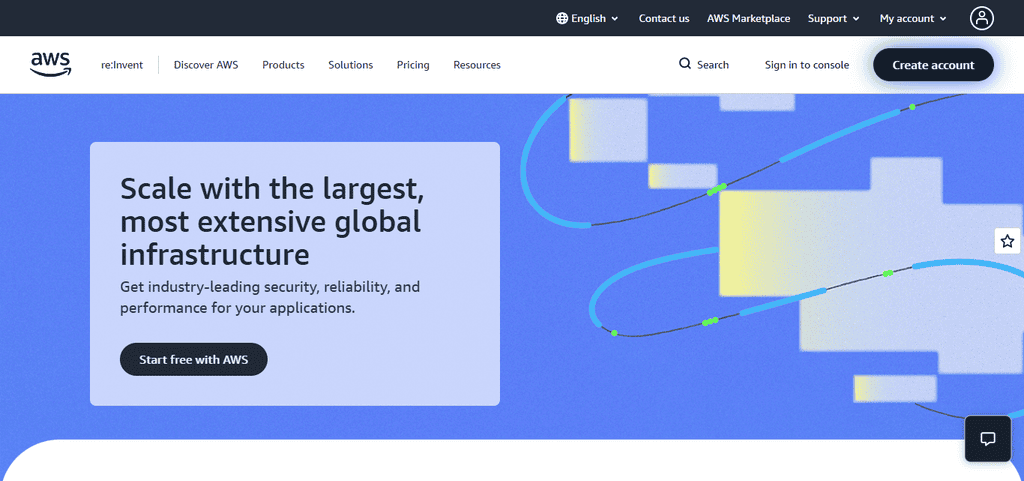Screen dimensions: 1024x481
Task: Open the Solutions menu
Action: tap(351, 65)
